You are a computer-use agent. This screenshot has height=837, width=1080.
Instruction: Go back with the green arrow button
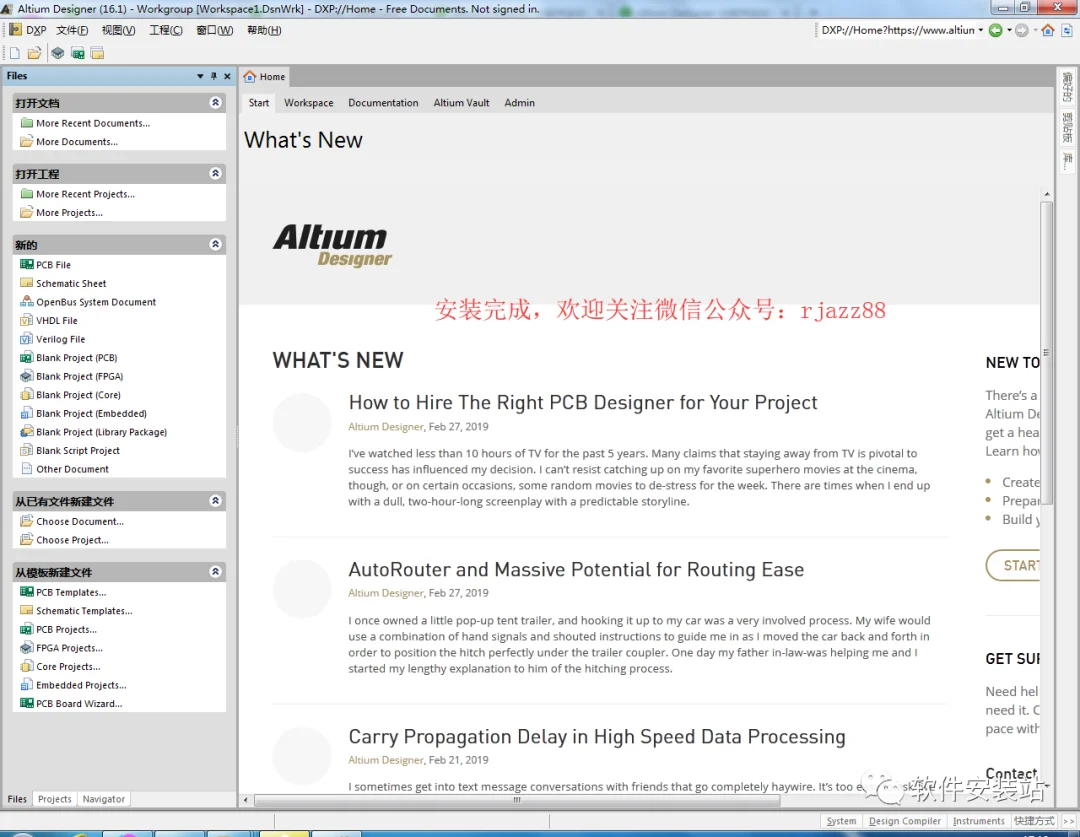pyautogui.click(x=995, y=30)
